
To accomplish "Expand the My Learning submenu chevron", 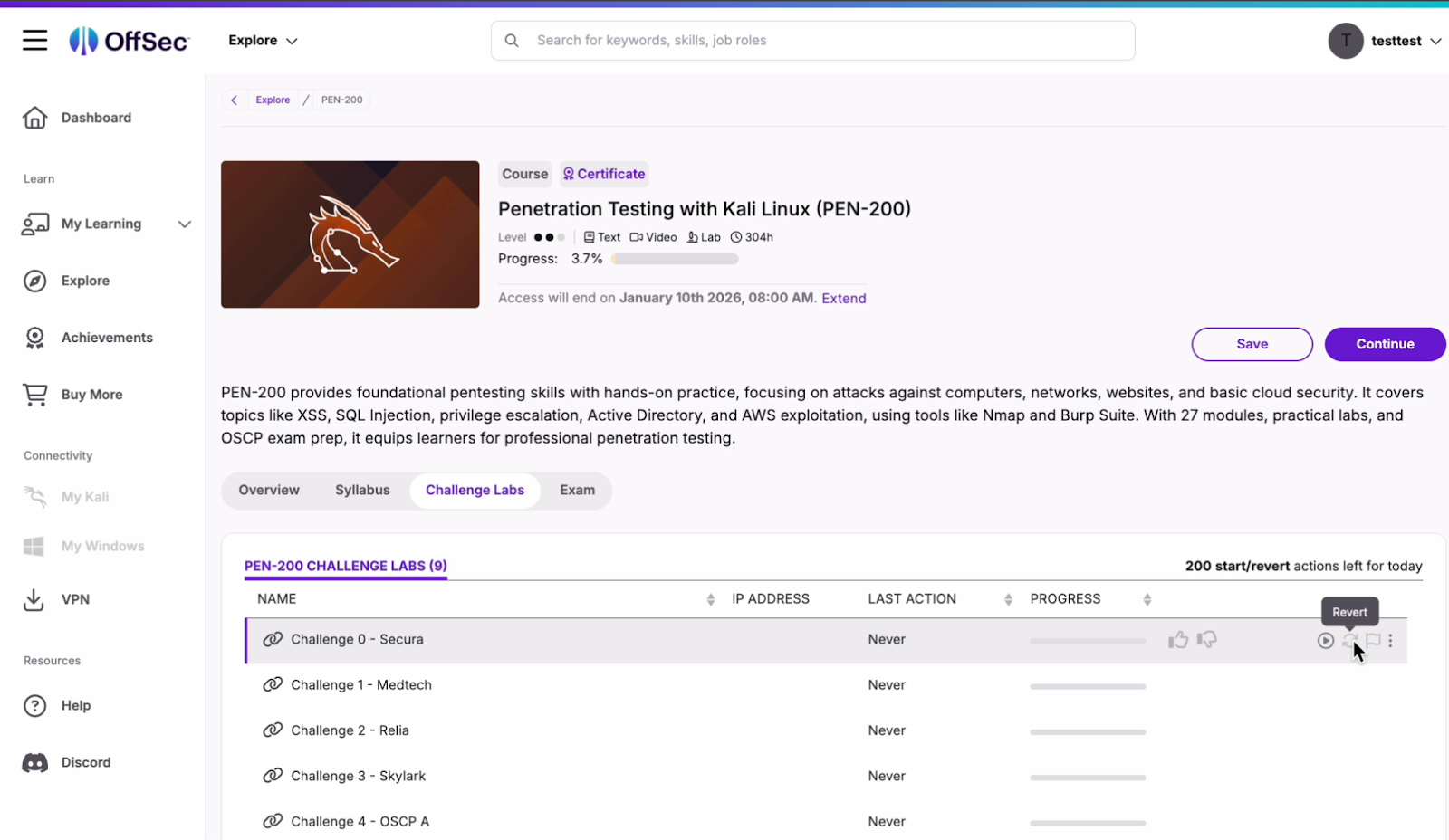I will [x=185, y=224].
